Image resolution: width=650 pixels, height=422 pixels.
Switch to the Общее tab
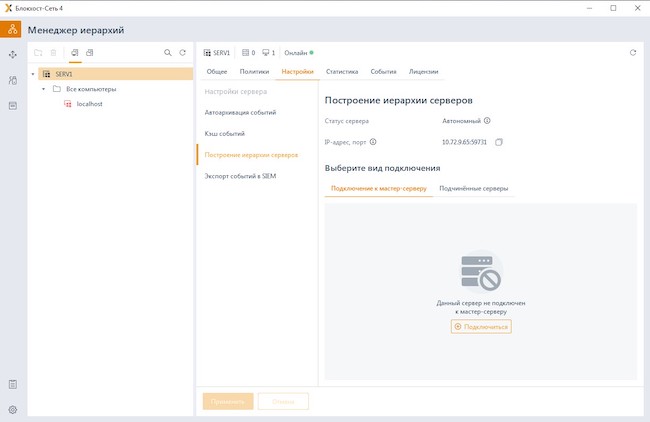217,71
